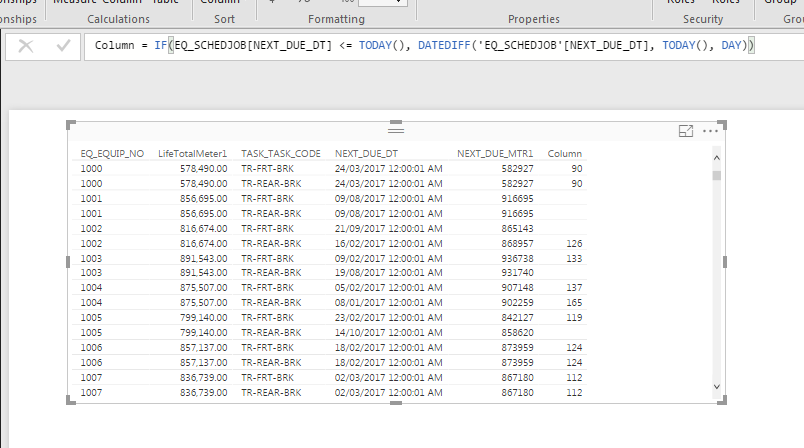Select the cell with value 907148
This screenshot has height=448, width=804.
click(x=517, y=288)
